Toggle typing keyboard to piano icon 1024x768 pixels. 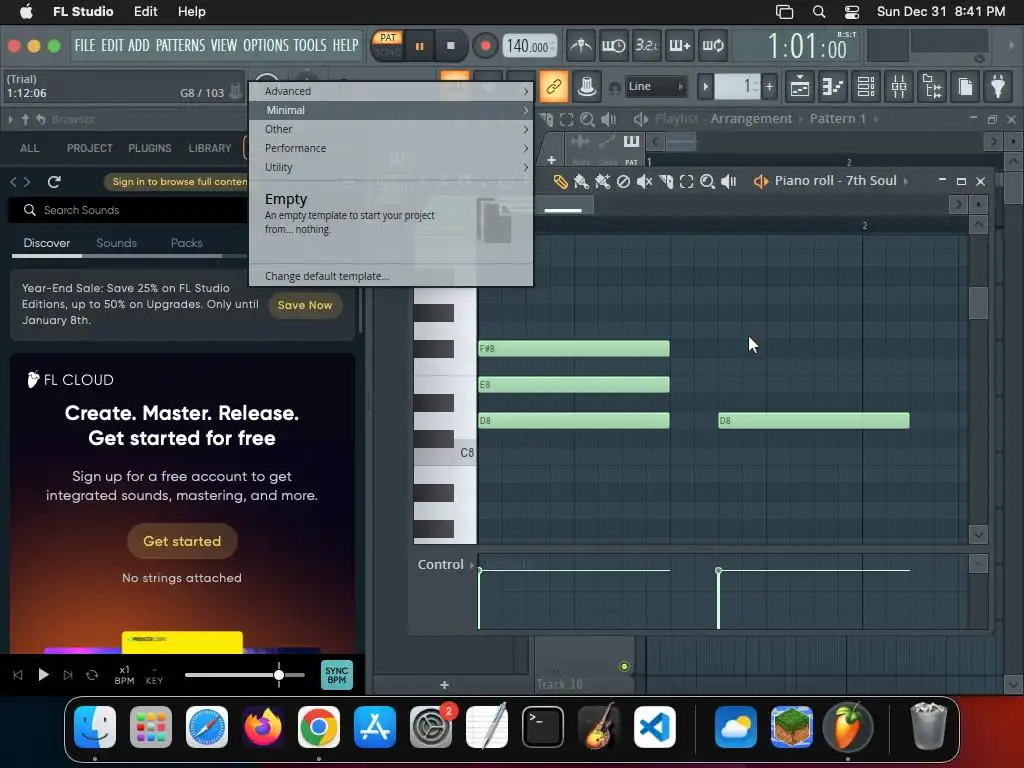(x=586, y=86)
